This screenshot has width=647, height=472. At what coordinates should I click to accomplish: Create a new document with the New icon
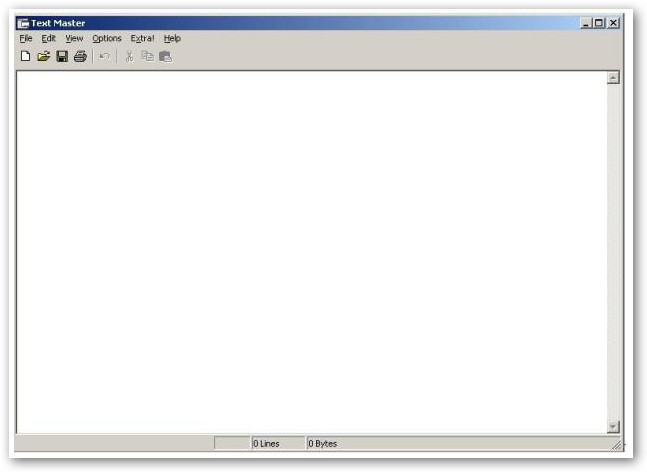pos(26,56)
